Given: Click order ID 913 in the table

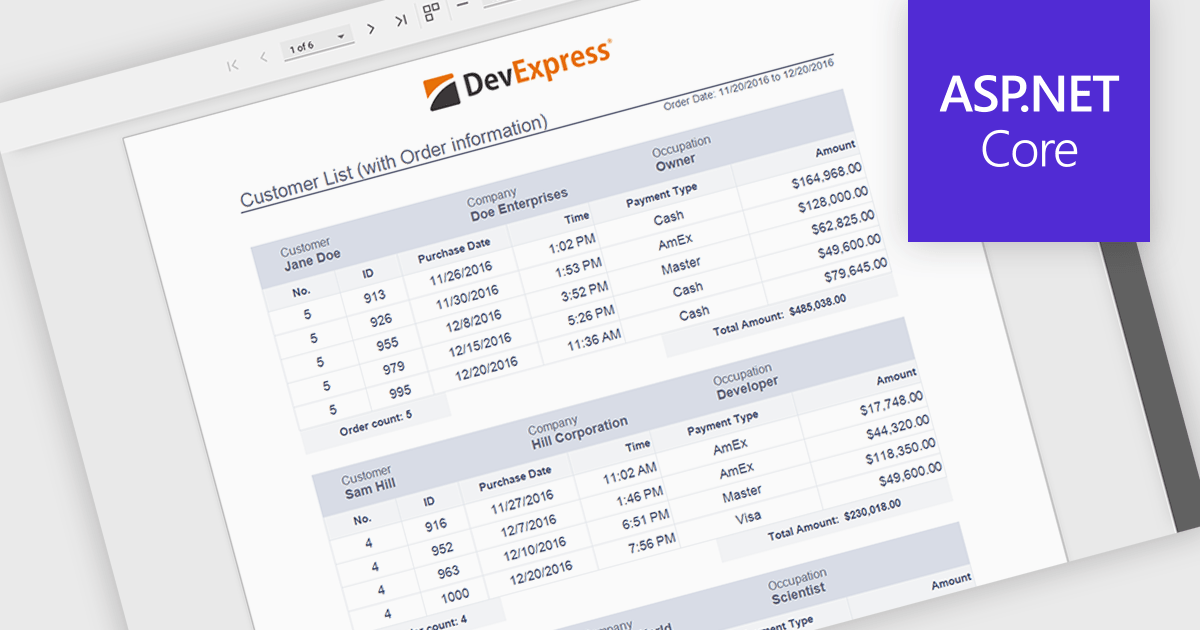Looking at the screenshot, I should point(375,296).
